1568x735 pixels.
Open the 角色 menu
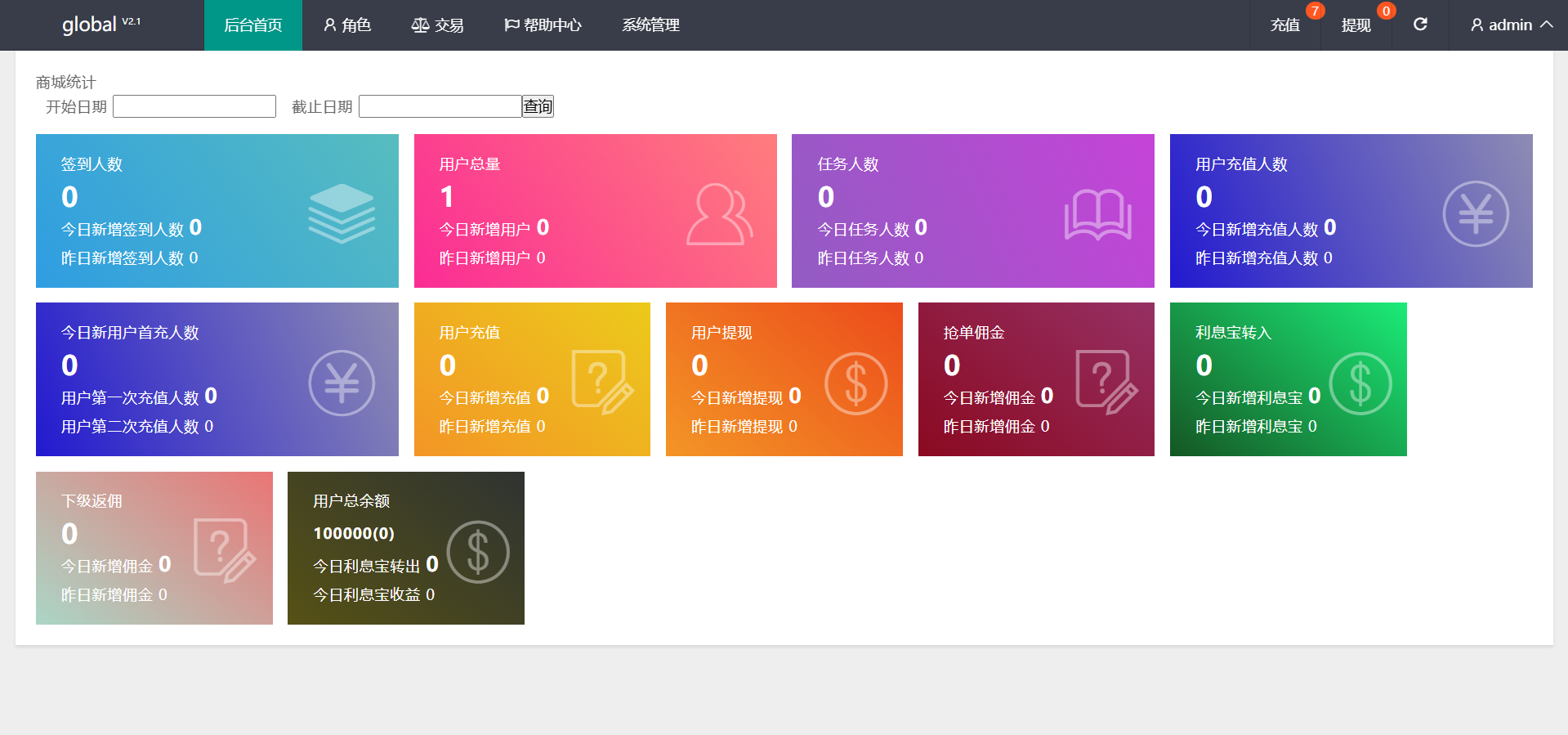[x=347, y=25]
